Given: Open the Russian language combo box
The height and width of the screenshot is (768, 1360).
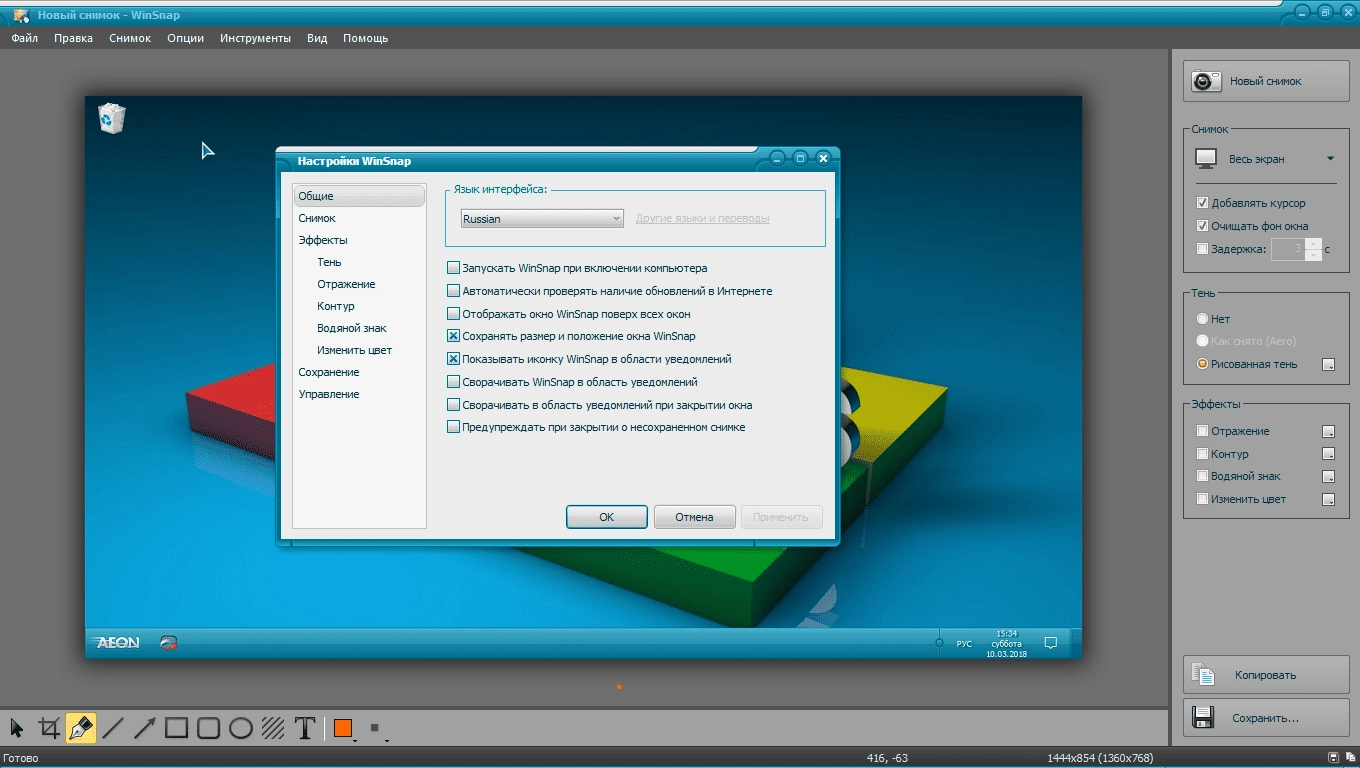Looking at the screenshot, I should coord(541,219).
